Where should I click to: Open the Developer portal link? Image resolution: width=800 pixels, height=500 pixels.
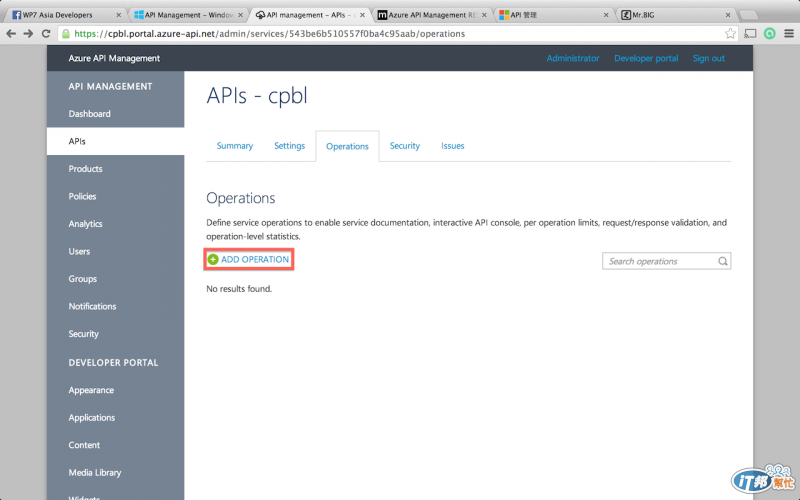click(646, 58)
